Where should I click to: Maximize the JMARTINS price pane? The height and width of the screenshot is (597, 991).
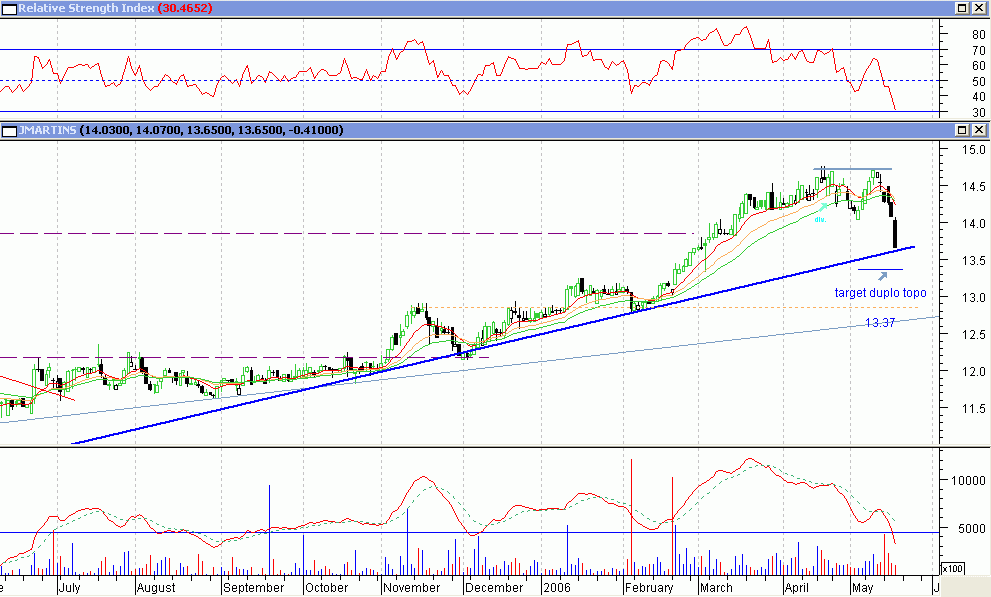[x=962, y=130]
